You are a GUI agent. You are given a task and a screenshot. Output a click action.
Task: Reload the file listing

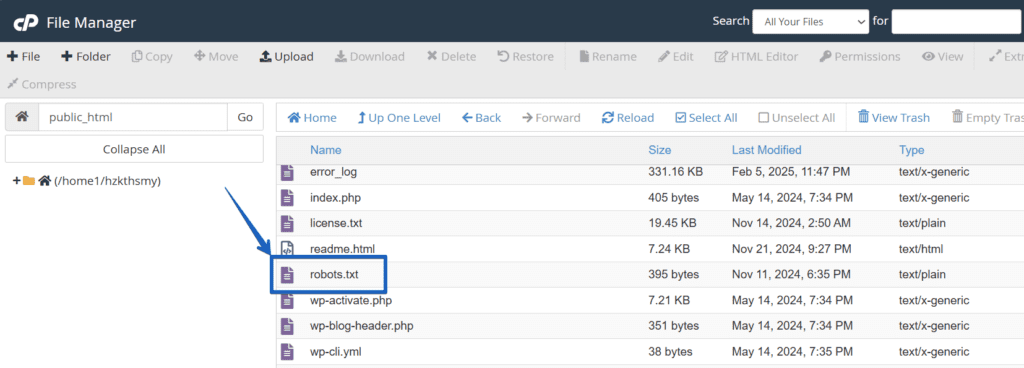[x=628, y=117]
